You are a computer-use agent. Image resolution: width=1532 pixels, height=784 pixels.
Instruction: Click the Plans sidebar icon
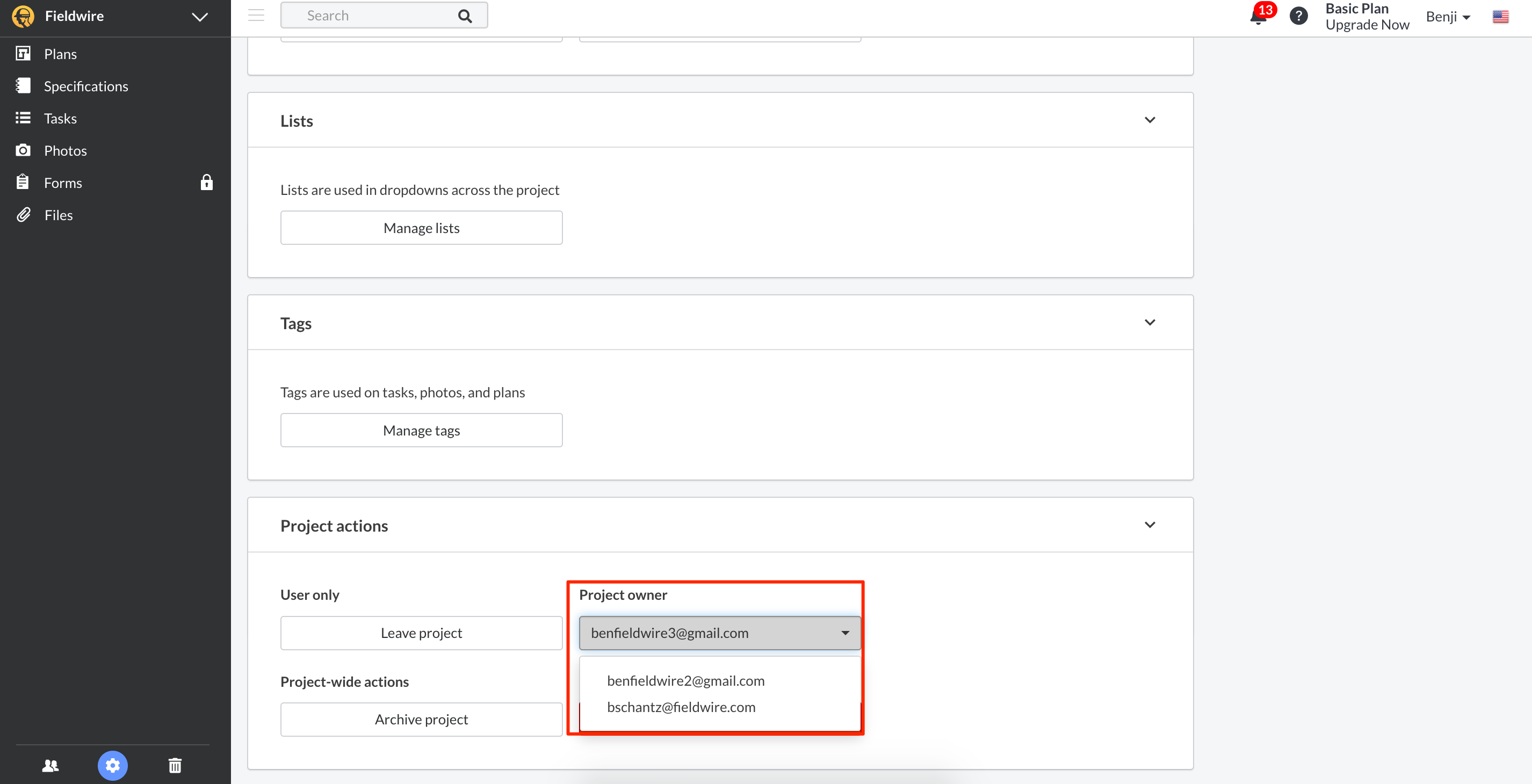pos(23,54)
